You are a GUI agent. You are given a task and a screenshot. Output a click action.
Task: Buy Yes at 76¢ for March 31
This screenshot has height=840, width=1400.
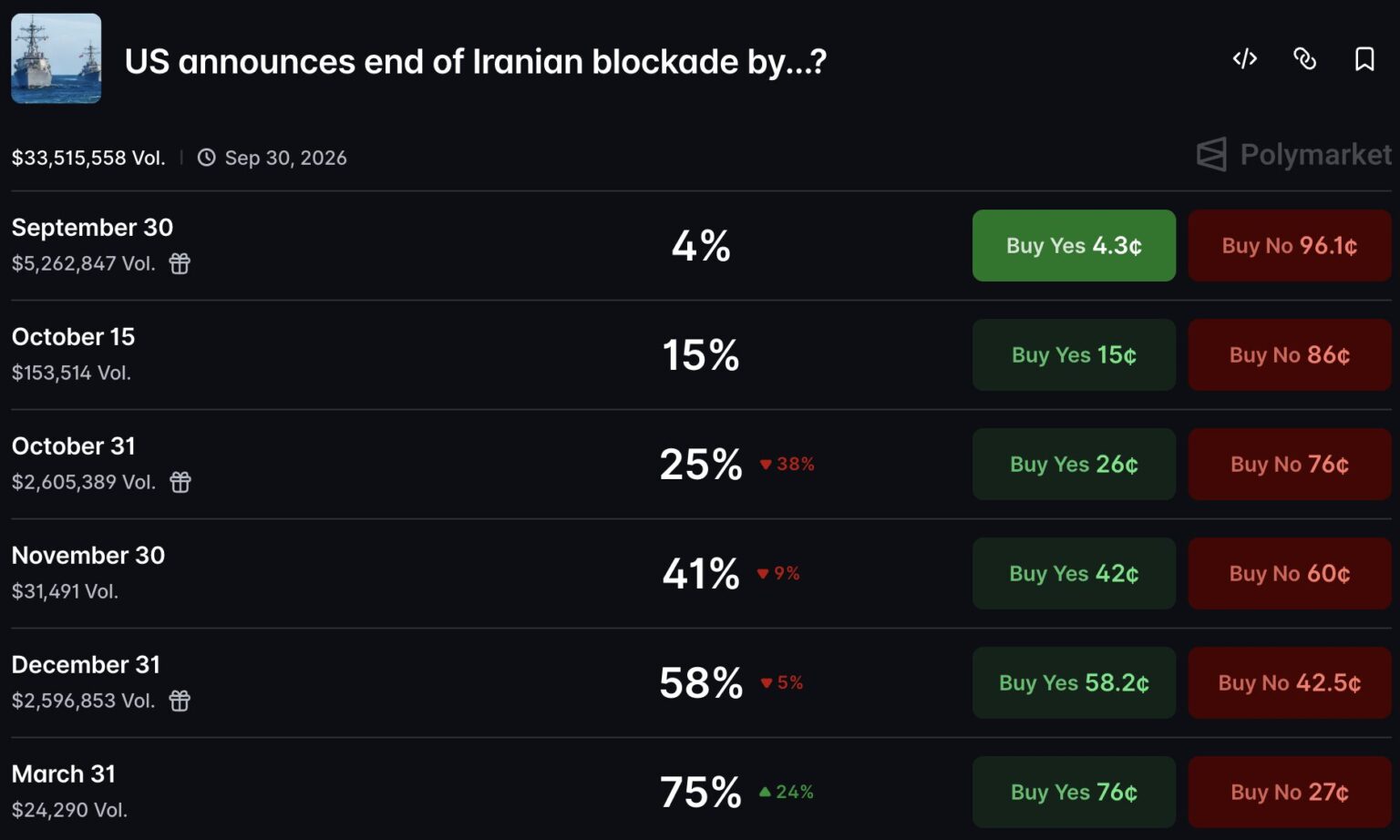(1074, 792)
